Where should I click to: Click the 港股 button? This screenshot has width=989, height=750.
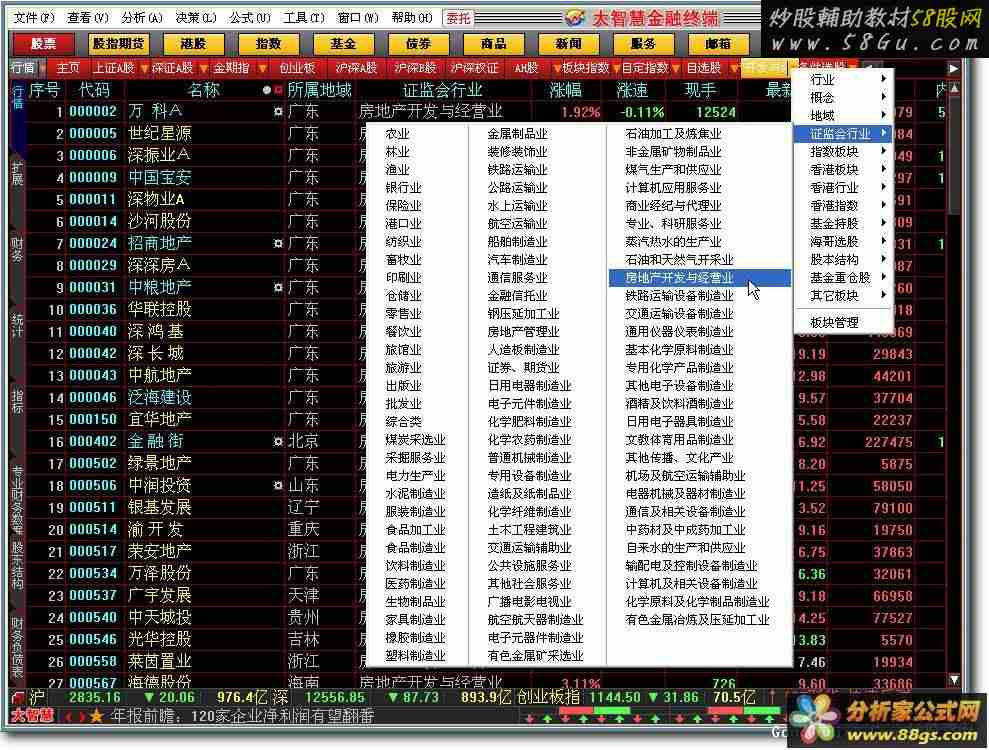click(x=193, y=44)
